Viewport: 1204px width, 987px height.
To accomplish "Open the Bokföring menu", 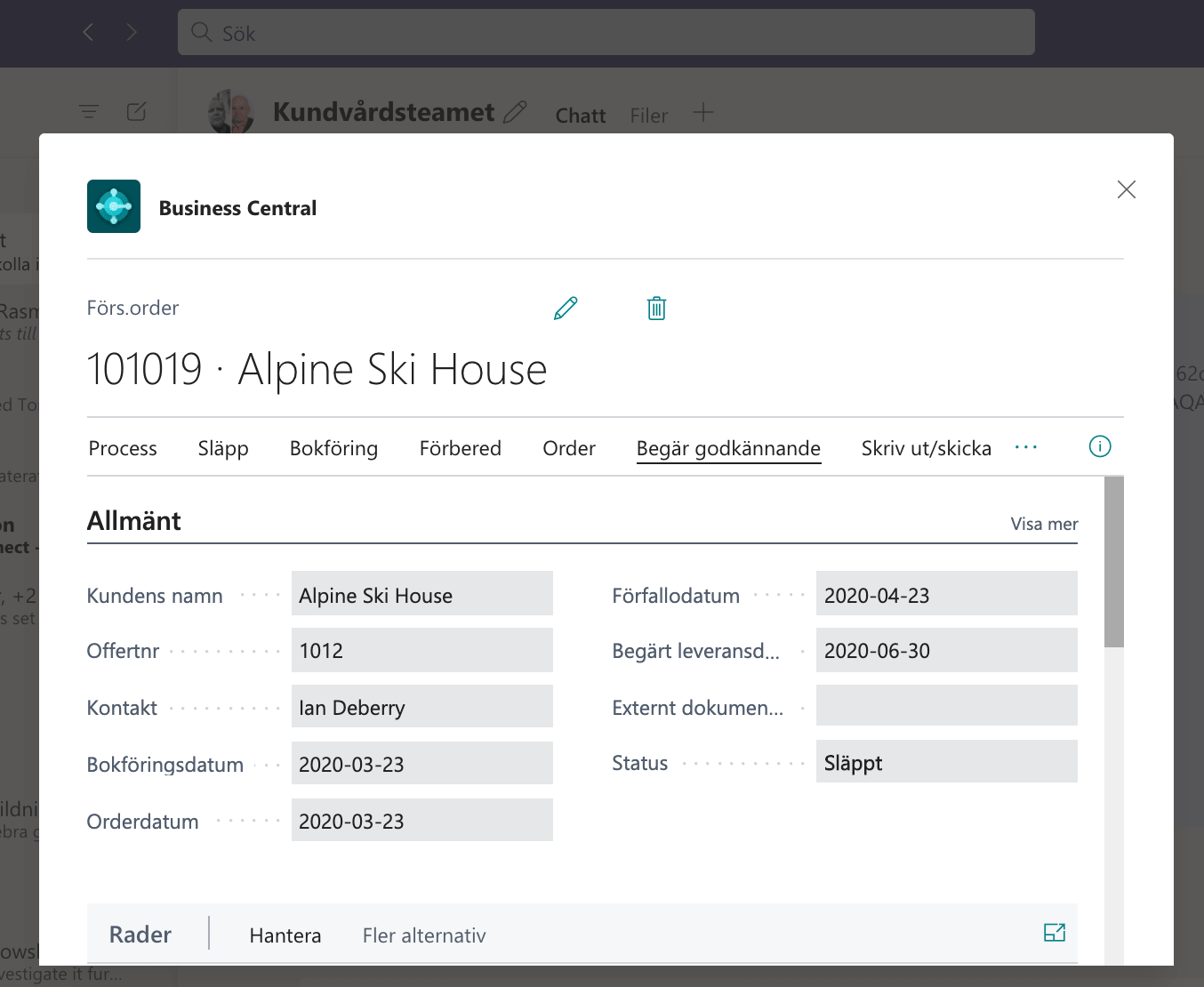I will click(333, 448).
